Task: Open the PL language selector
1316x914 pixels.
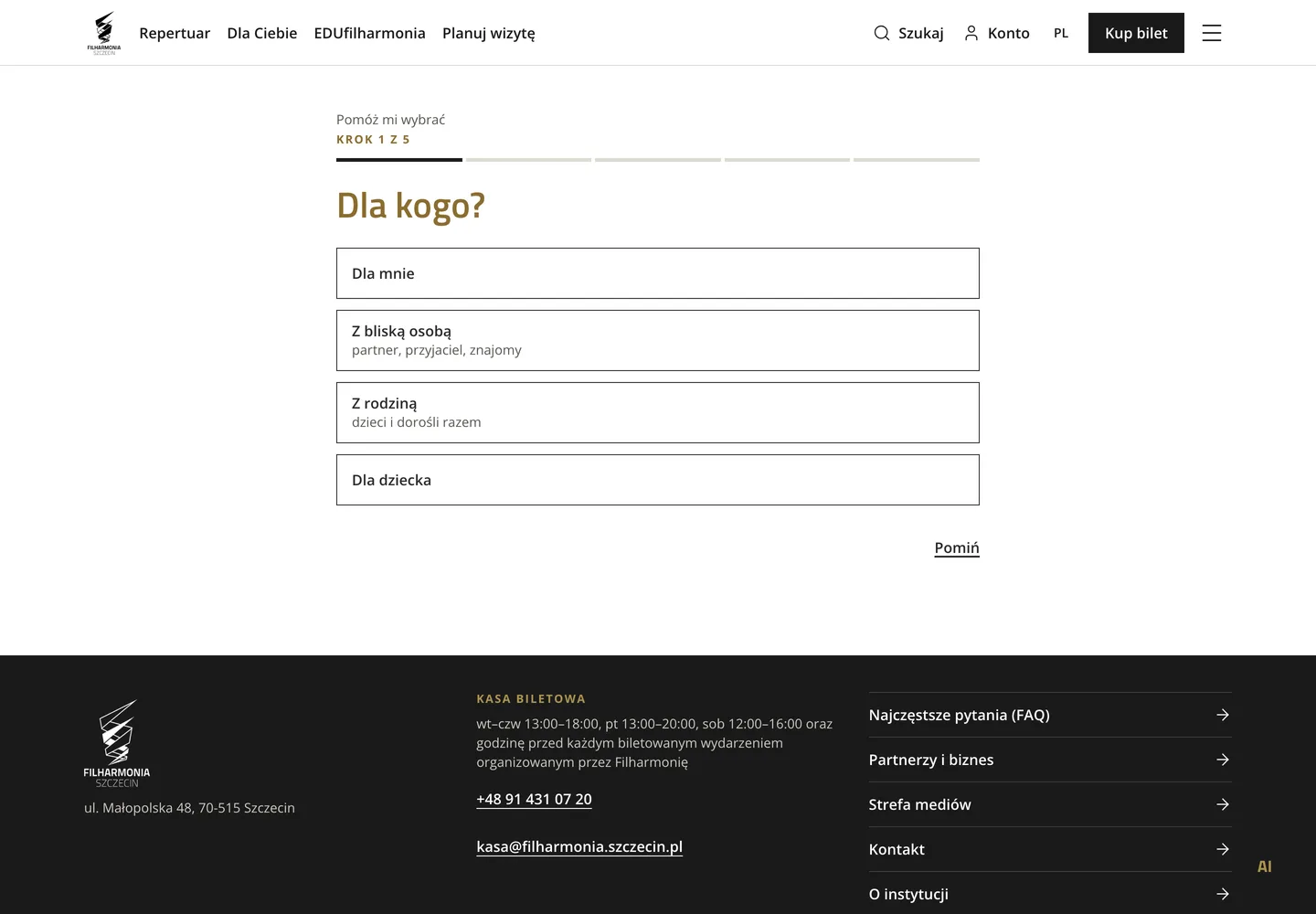Action: pos(1061,33)
